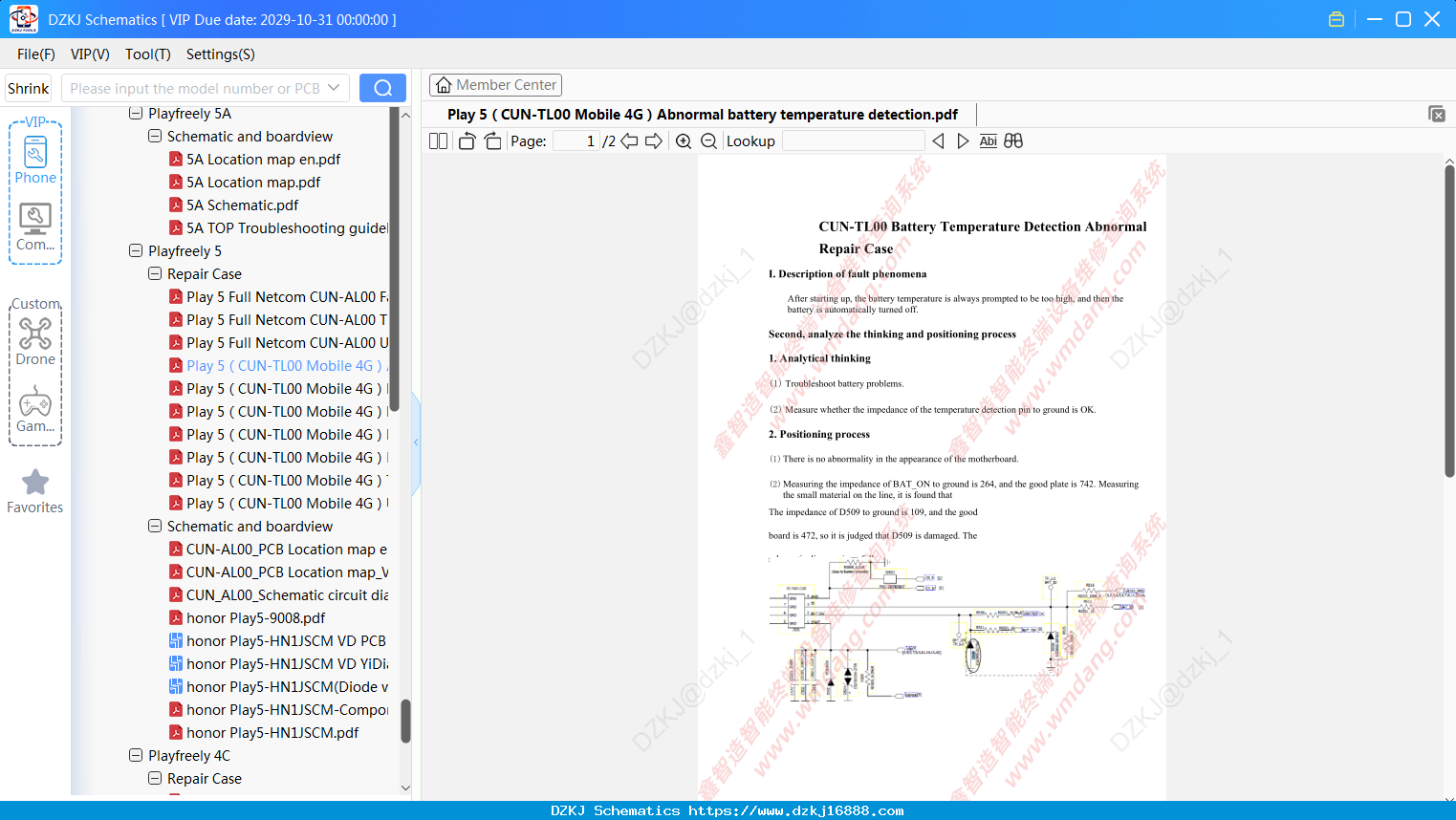Focus the Lookup text field

(853, 141)
